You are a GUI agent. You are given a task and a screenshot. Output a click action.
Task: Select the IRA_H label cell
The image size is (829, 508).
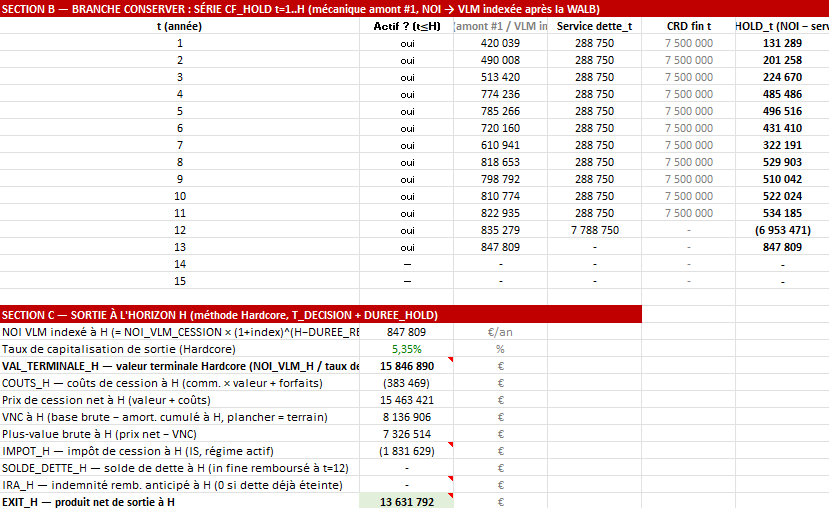point(180,485)
